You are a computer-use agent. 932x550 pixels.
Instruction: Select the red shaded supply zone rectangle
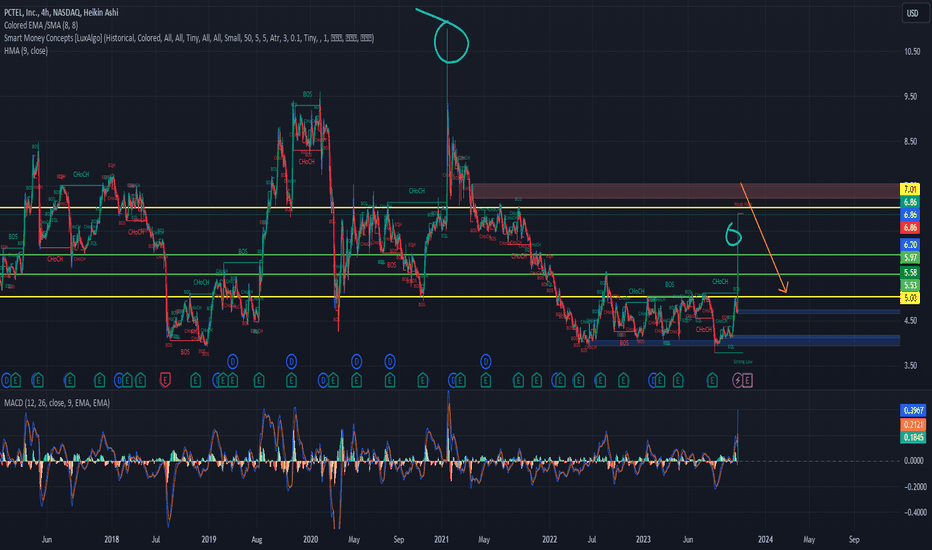[687, 191]
